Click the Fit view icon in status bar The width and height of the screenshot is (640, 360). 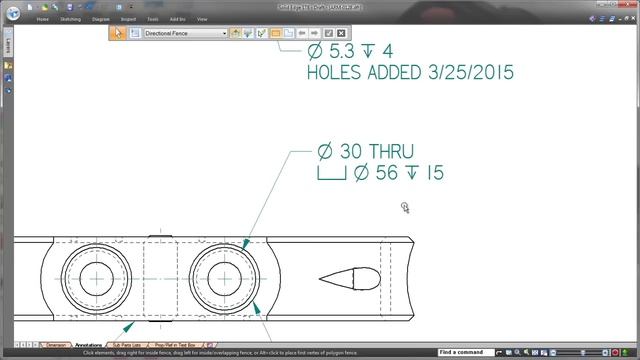click(x=535, y=352)
